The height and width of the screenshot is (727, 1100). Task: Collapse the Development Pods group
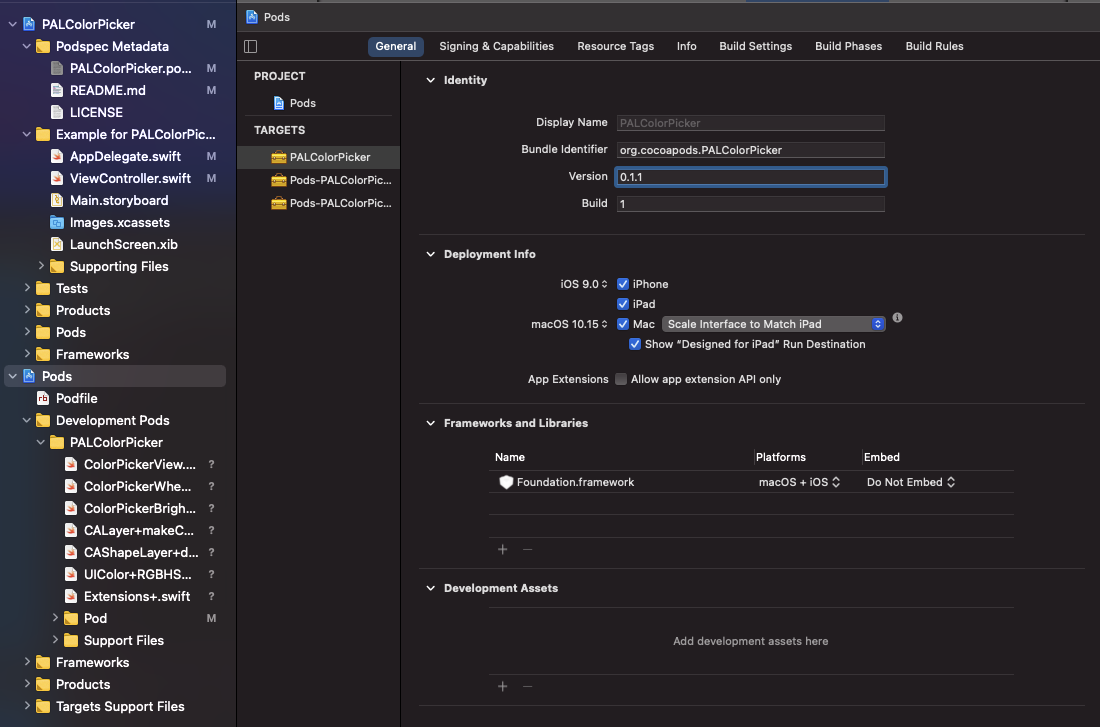(27, 420)
